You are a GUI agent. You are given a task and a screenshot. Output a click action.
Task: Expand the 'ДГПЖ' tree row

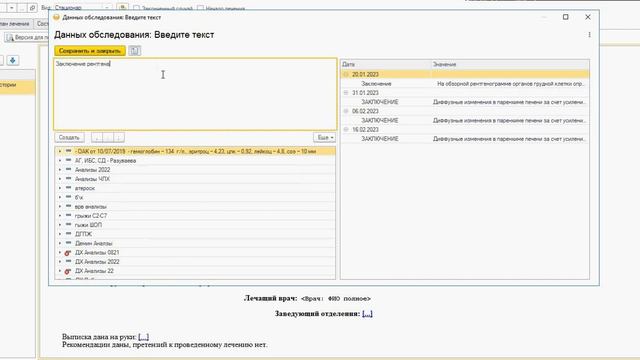coord(60,234)
